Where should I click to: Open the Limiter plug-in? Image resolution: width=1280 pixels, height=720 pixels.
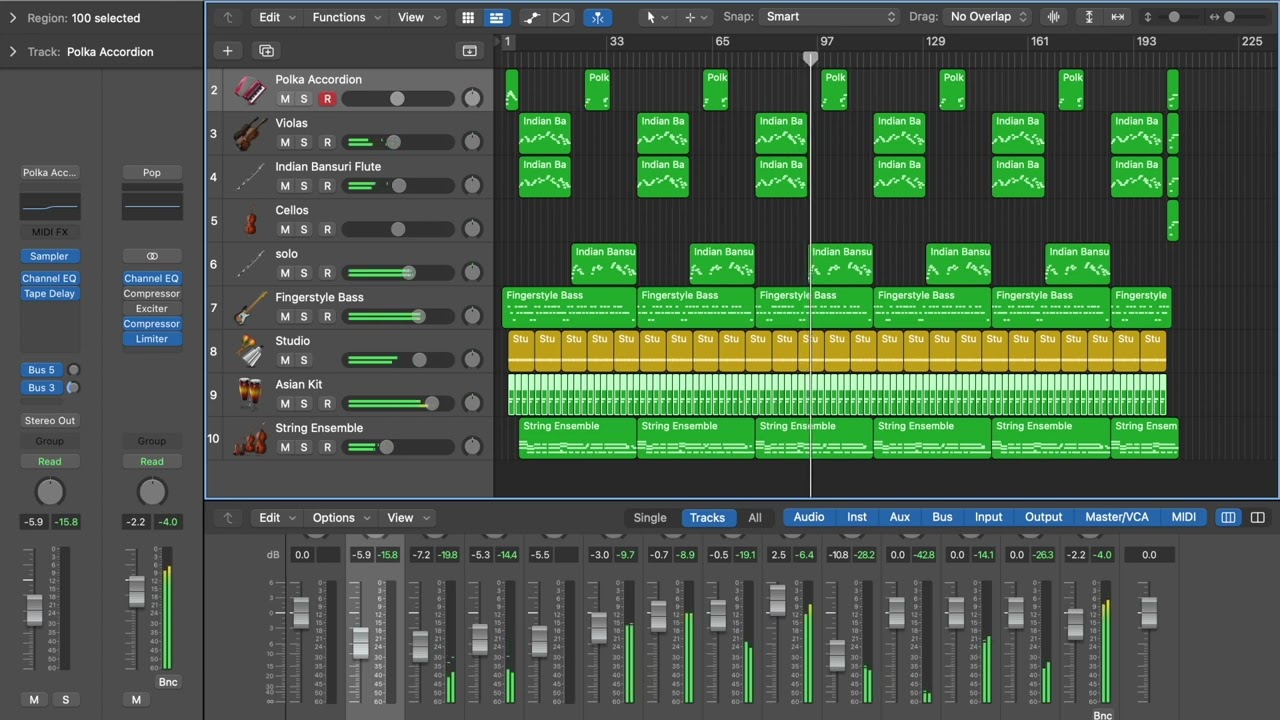(x=152, y=339)
